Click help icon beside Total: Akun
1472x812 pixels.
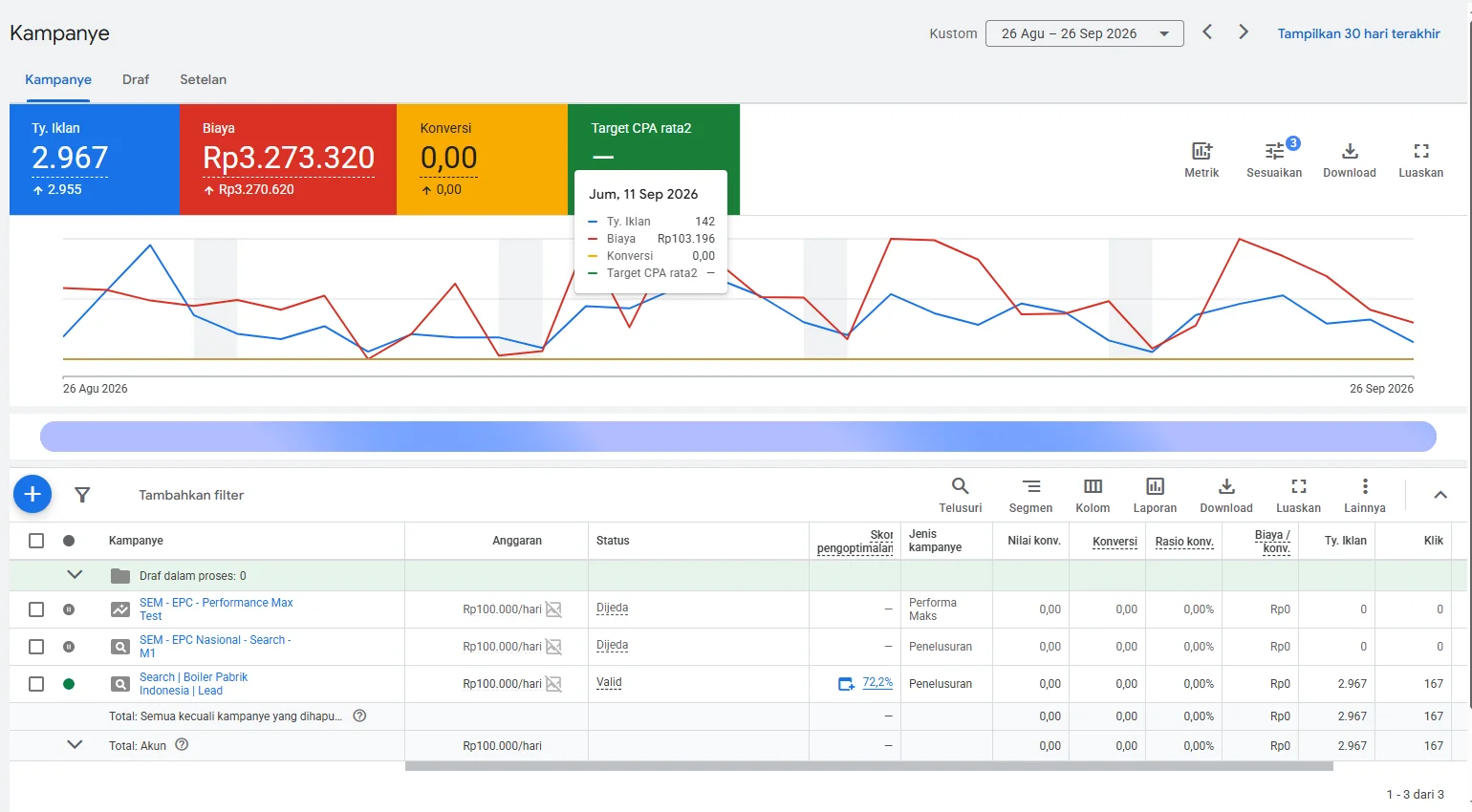click(x=182, y=745)
